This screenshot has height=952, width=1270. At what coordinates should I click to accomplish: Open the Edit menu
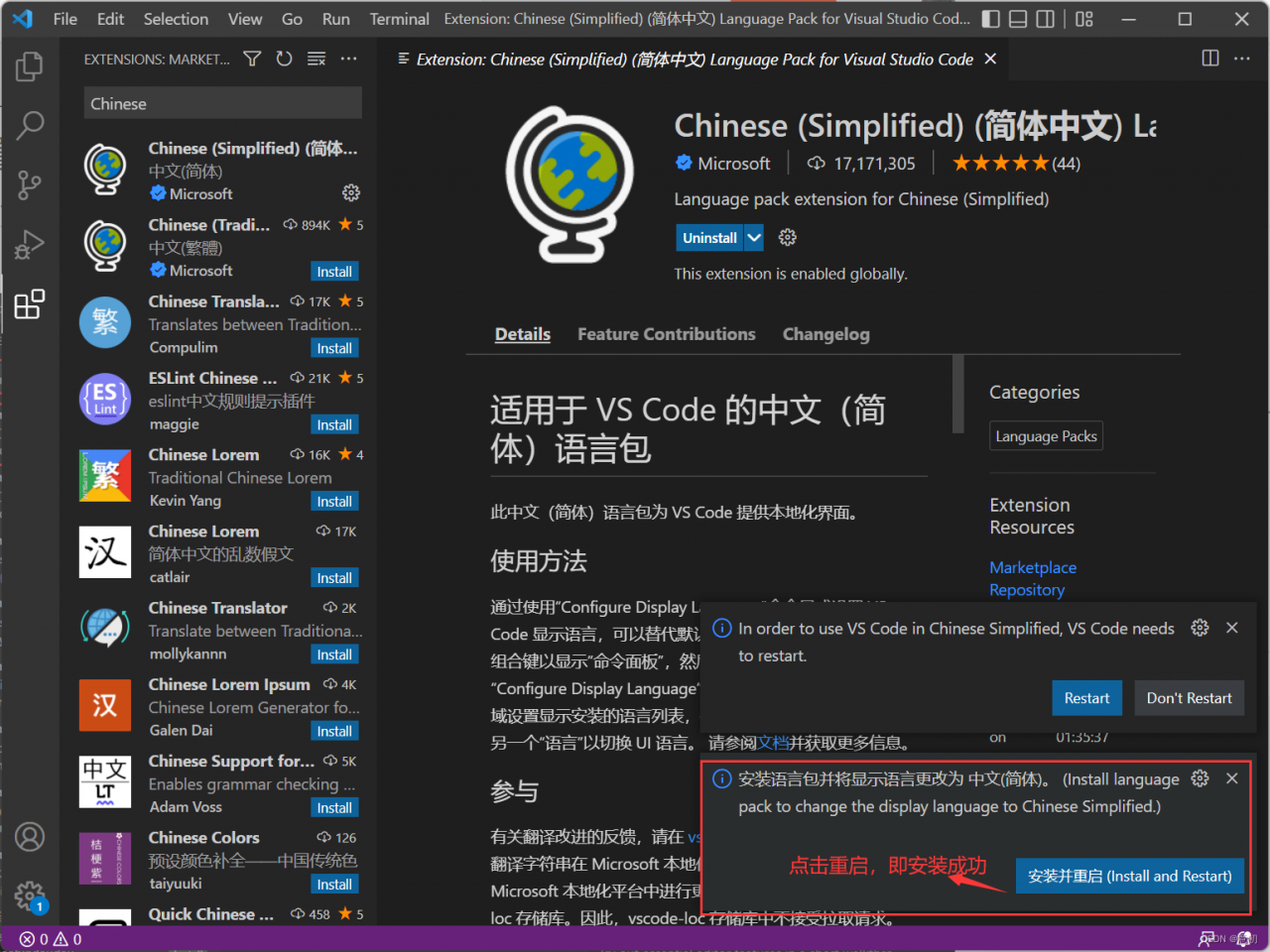(110, 19)
